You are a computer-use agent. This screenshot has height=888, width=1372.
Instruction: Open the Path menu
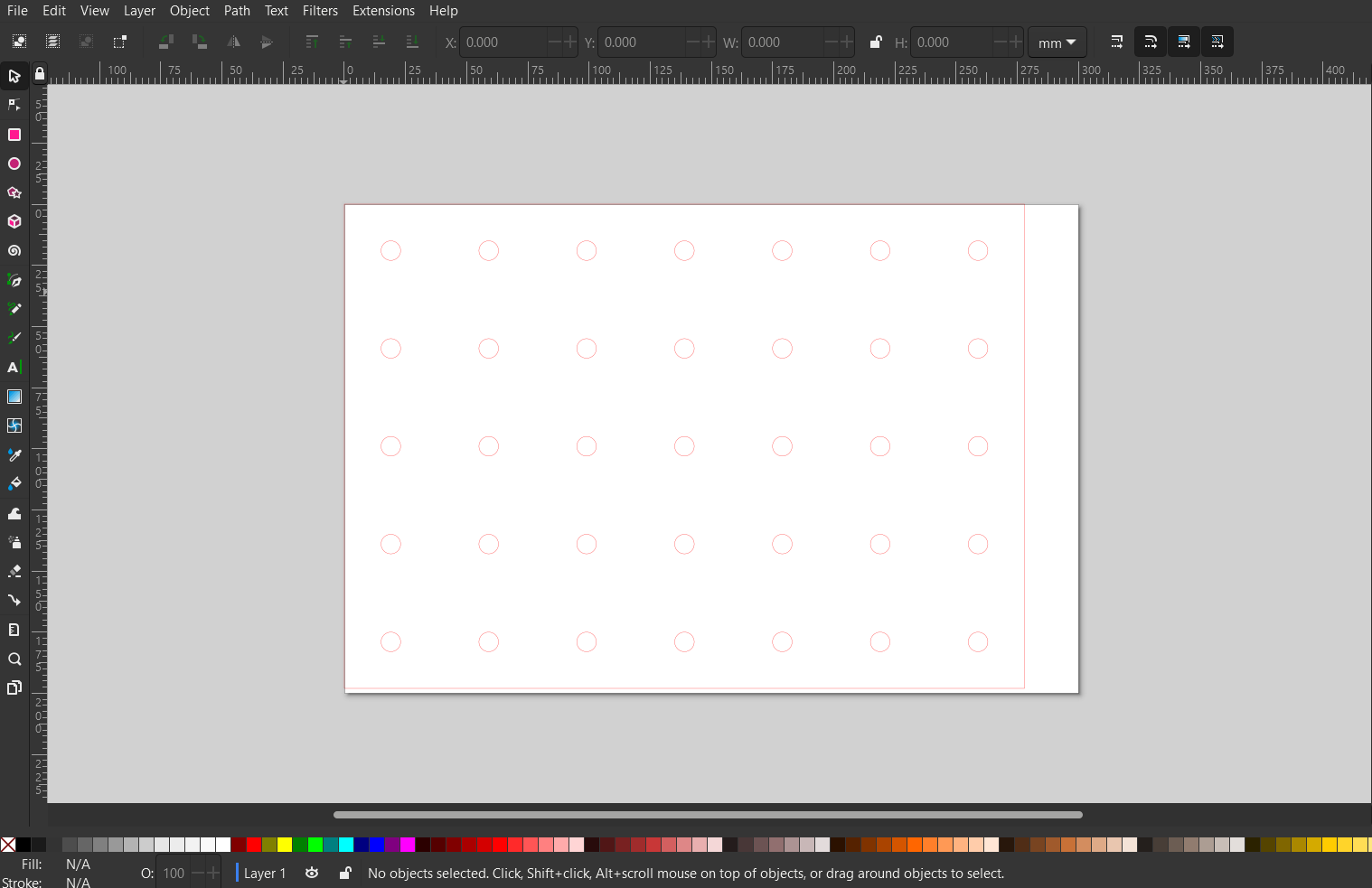point(237,11)
